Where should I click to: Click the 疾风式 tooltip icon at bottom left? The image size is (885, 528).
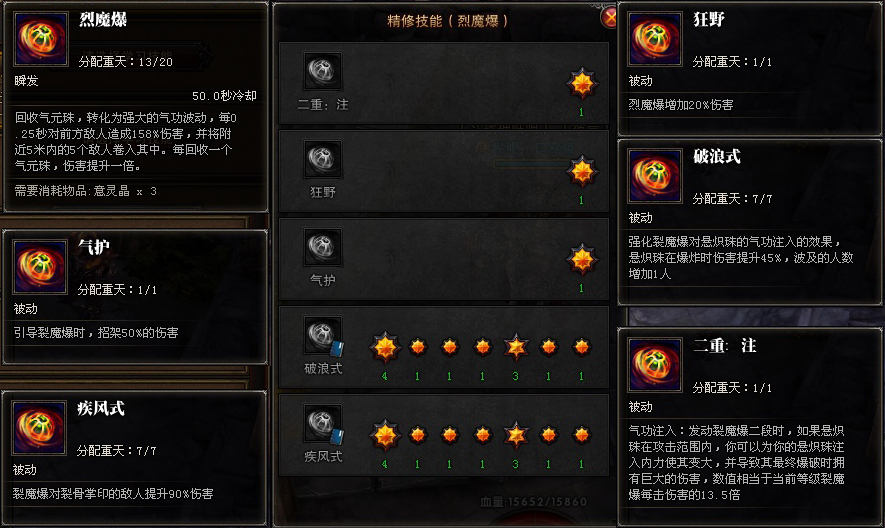(x=39, y=428)
